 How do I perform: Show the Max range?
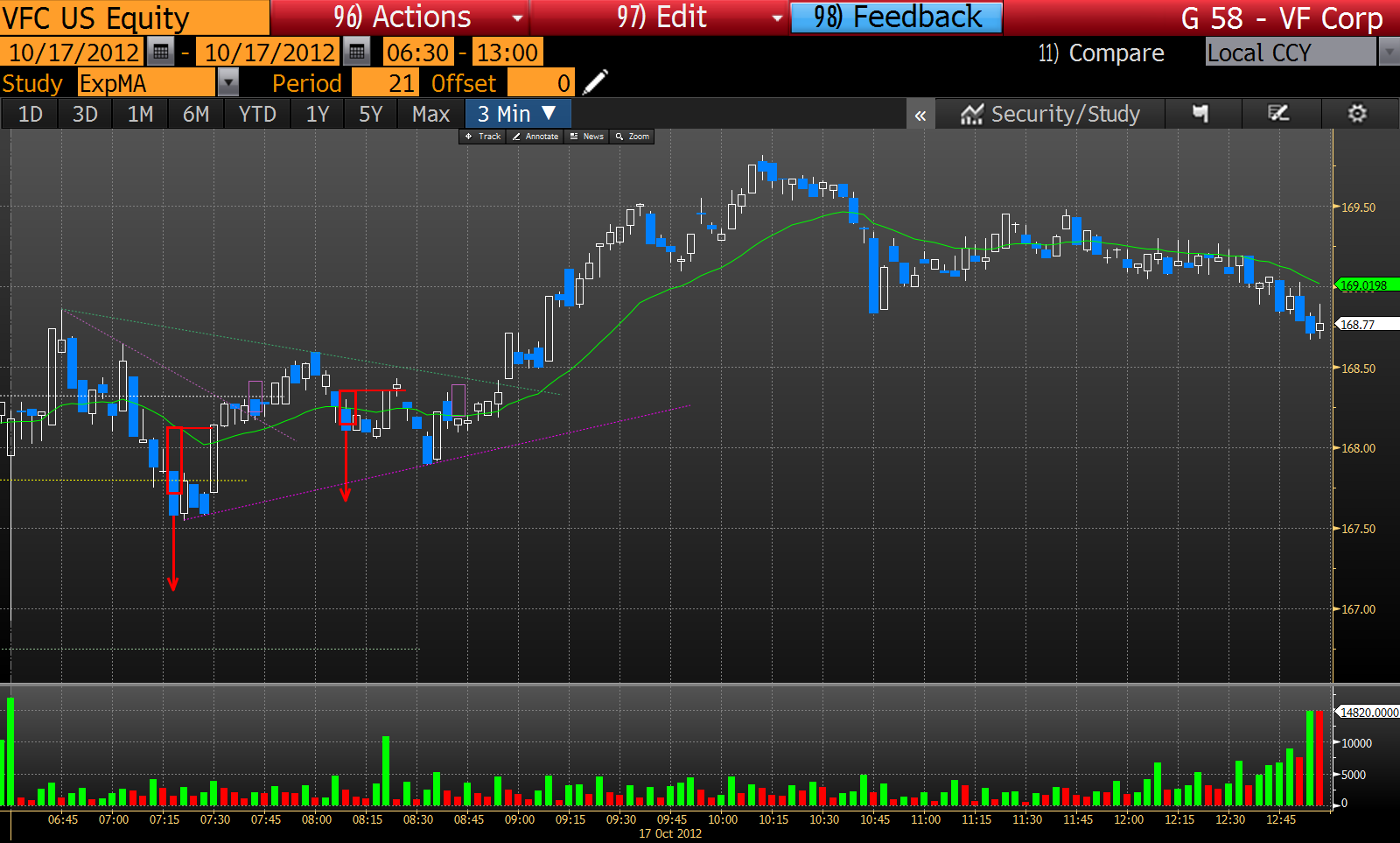click(x=430, y=114)
